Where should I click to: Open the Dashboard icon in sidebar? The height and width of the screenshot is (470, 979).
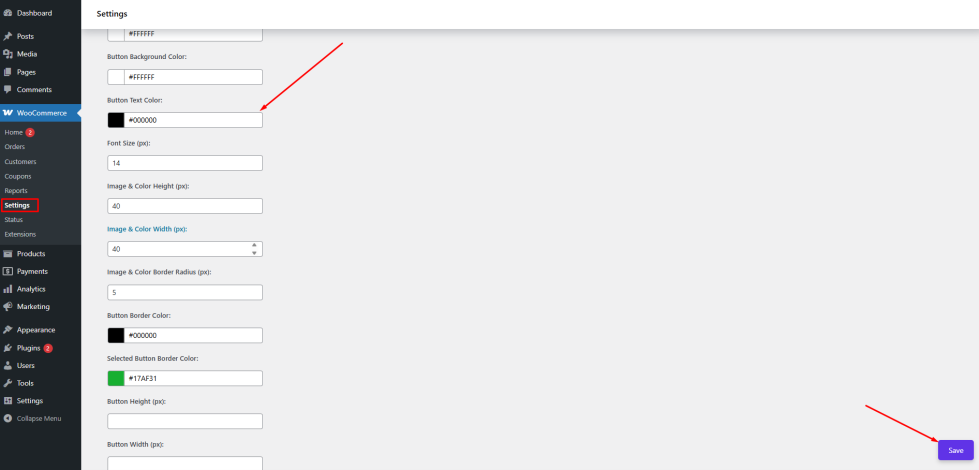(x=7, y=13)
